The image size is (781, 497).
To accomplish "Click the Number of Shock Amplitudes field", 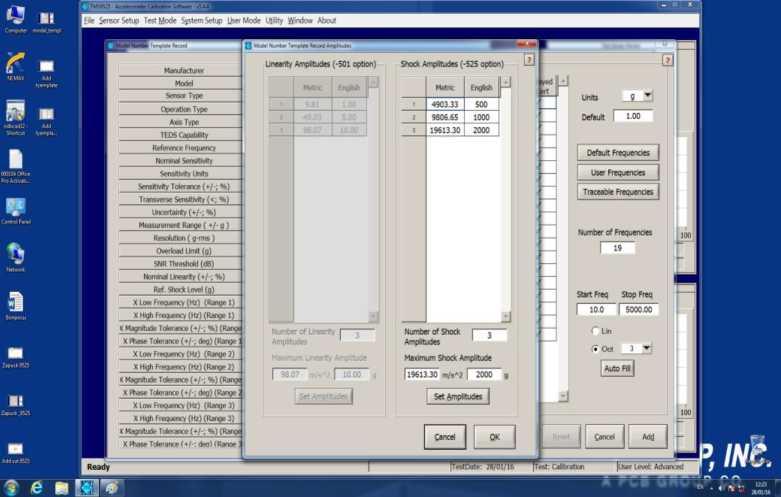I will coord(489,336).
